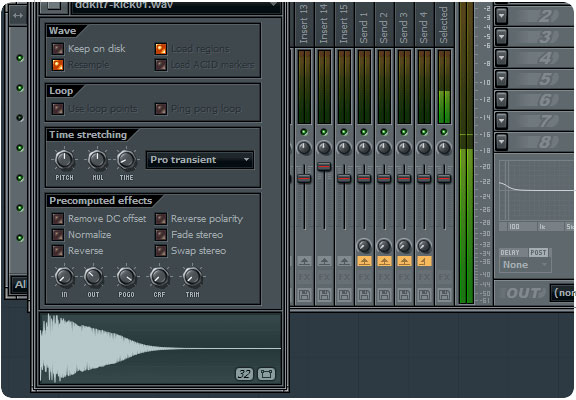
Task: Select the Send 4 mixer track label
Action: (424, 28)
